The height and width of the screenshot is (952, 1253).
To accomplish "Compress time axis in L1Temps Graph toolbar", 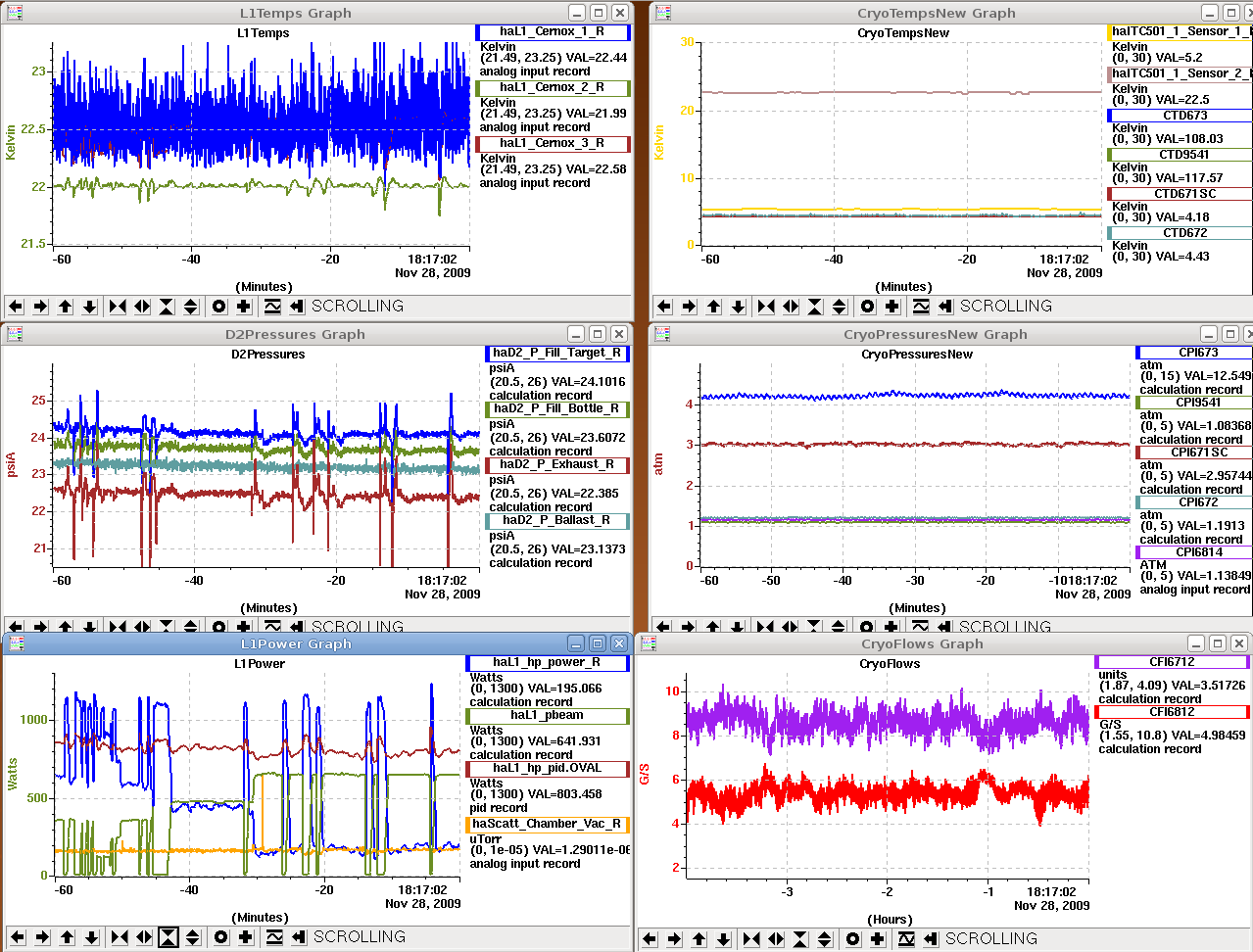I will click(118, 307).
